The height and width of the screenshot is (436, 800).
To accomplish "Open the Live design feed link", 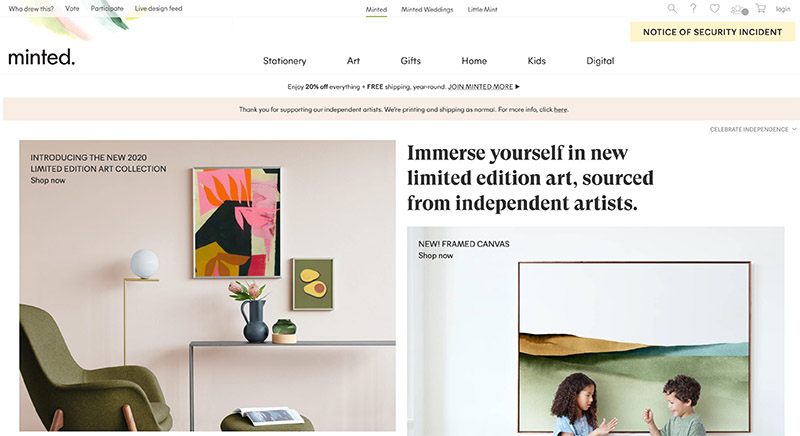I will (x=158, y=9).
